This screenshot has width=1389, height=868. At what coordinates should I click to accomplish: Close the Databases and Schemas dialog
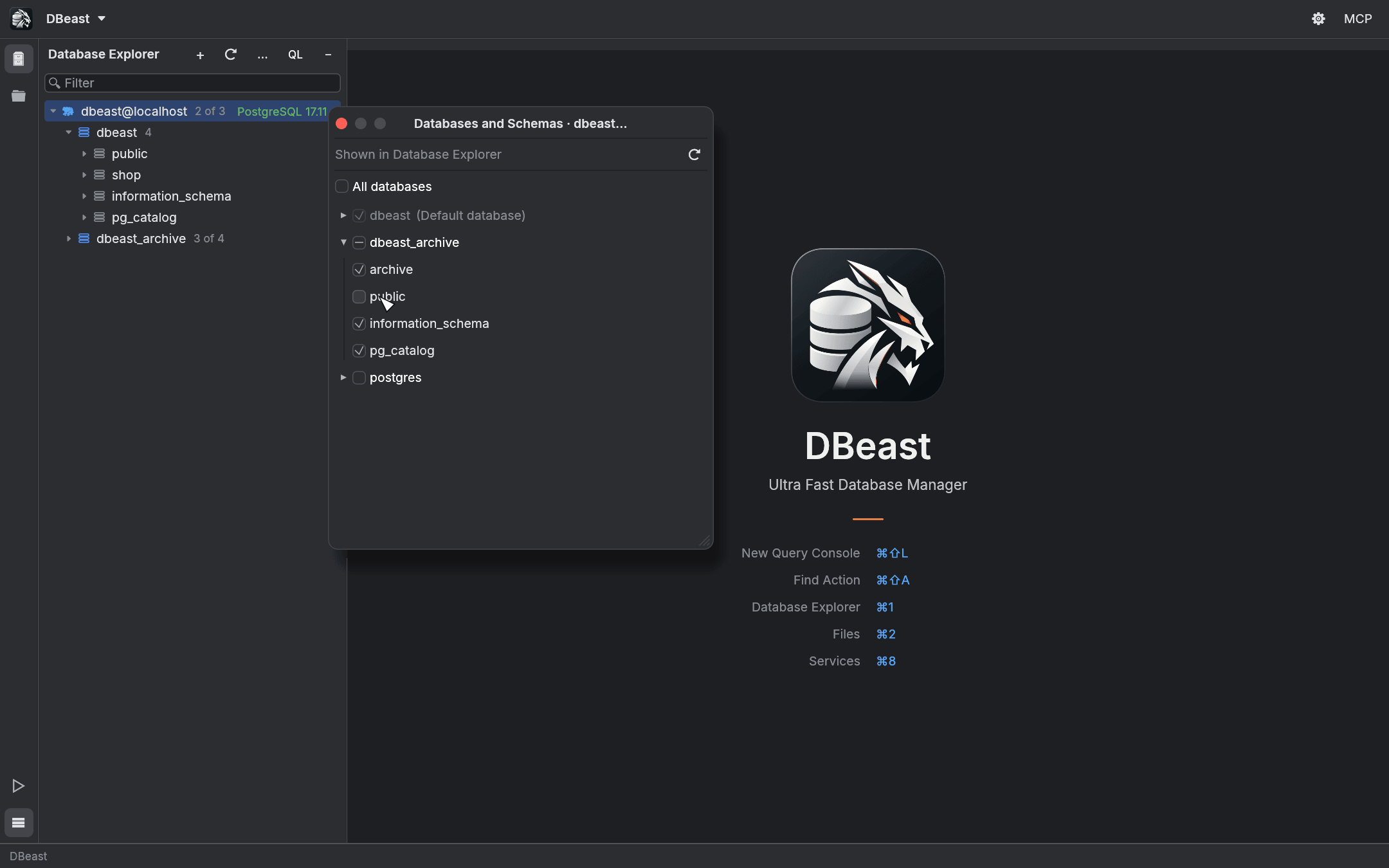tap(341, 123)
